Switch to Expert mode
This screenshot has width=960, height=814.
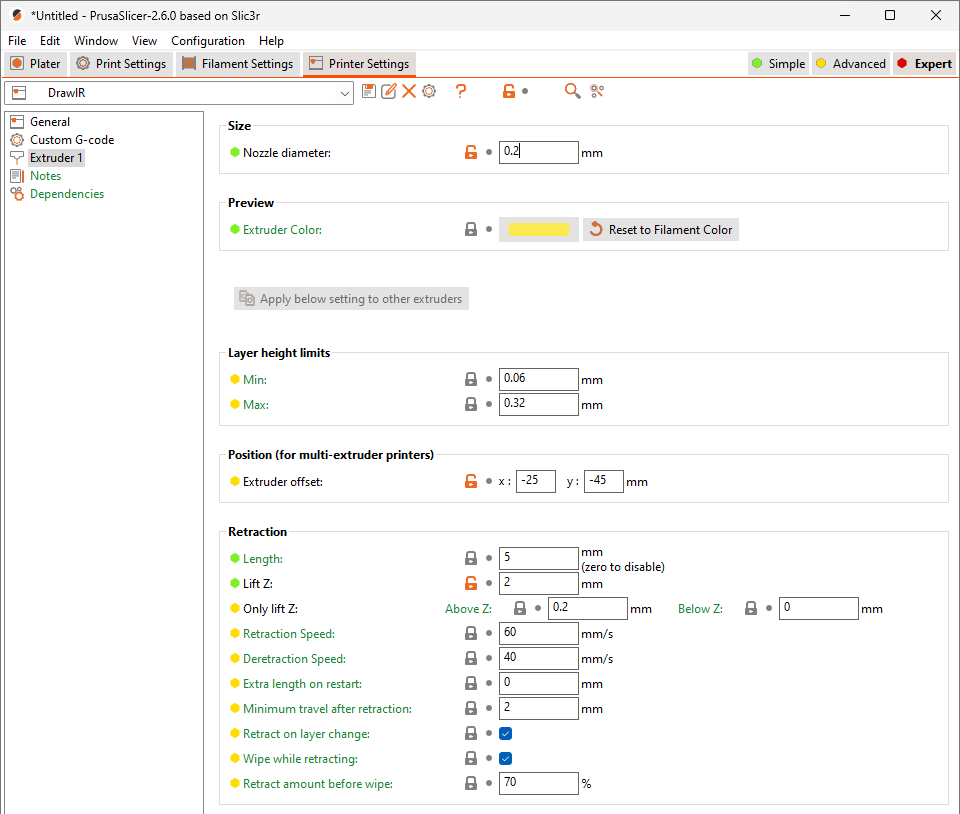[923, 64]
